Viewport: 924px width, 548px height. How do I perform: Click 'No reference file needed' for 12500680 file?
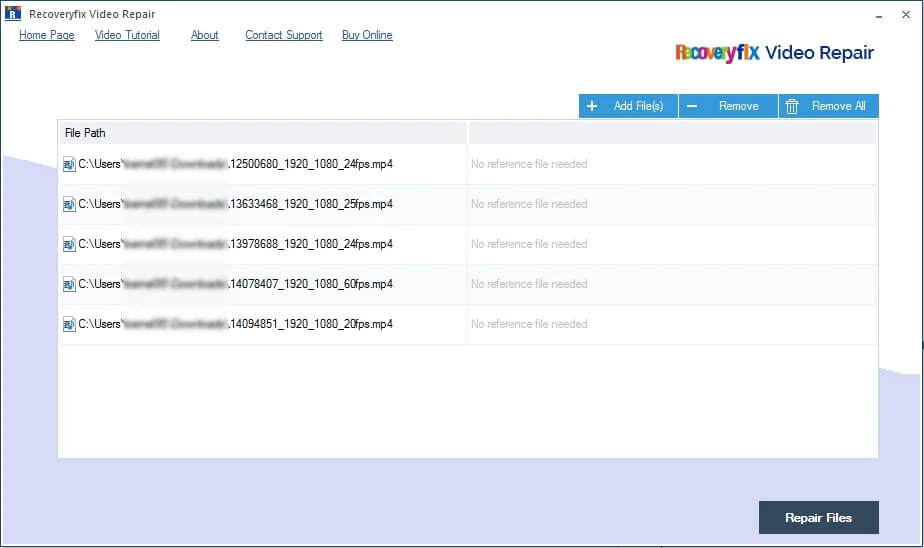pos(529,164)
